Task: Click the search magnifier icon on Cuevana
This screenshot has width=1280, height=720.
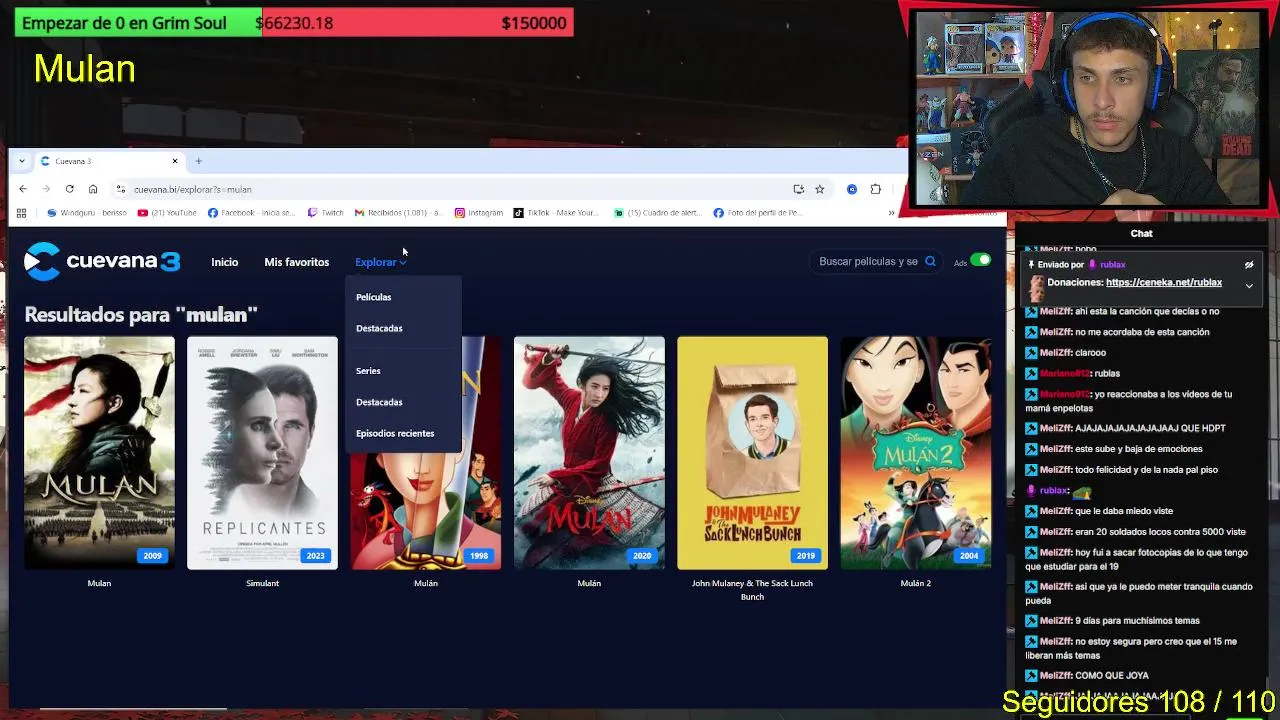Action: (930, 261)
